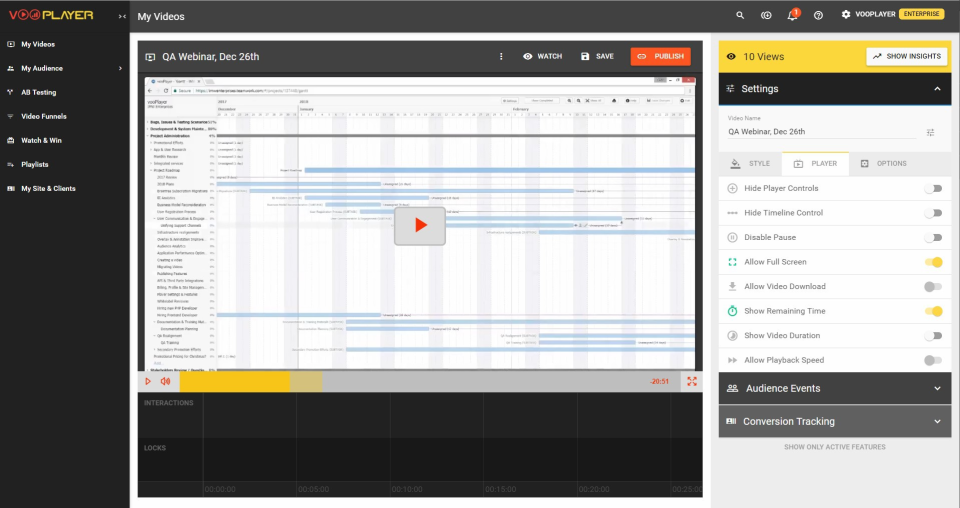Enable Allow Video Download switch
Image resolution: width=960 pixels, height=508 pixels.
pos(933,286)
